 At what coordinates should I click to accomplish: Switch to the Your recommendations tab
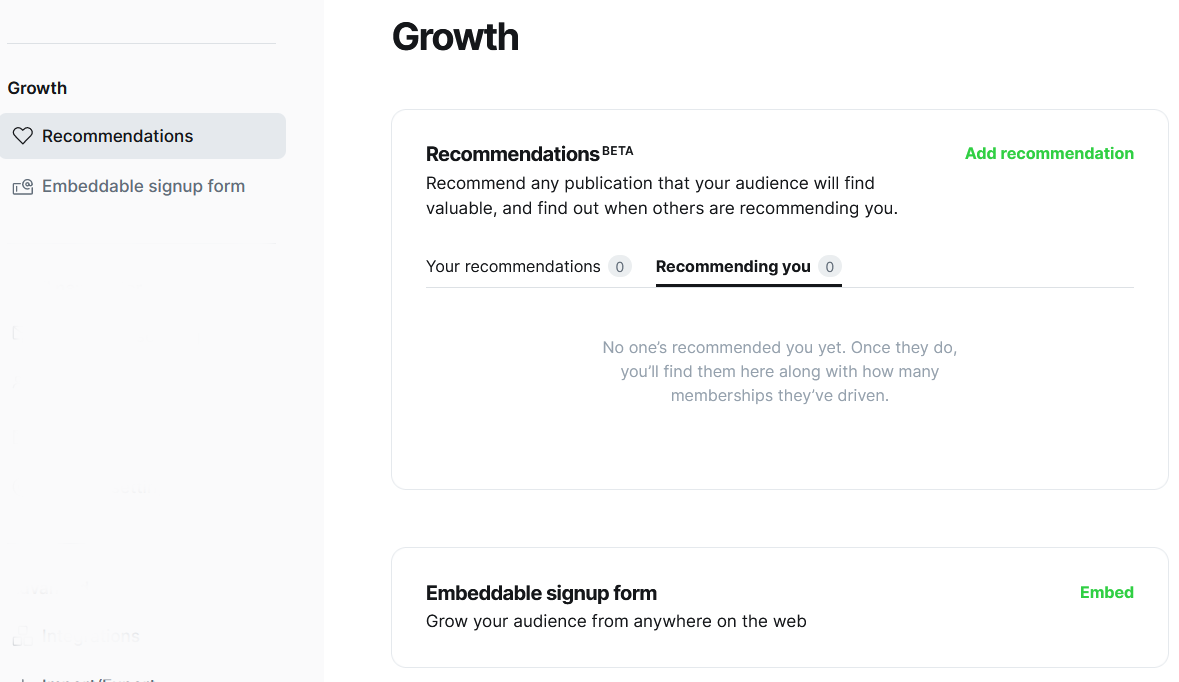click(513, 266)
